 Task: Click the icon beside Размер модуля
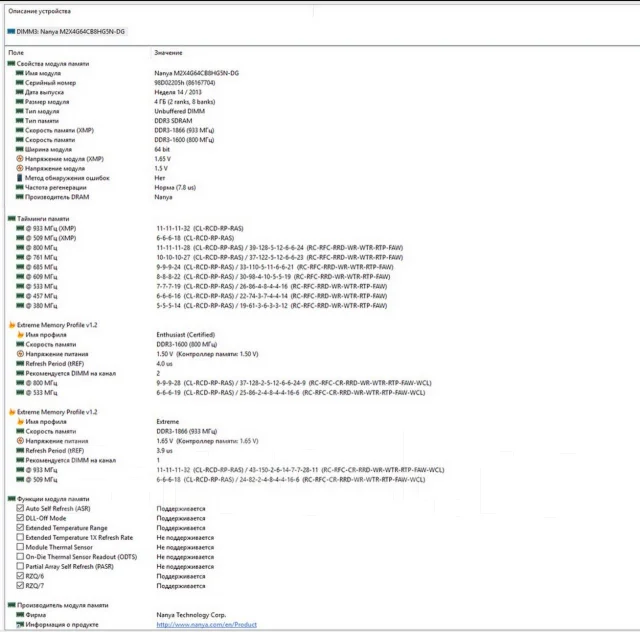(x=20, y=102)
